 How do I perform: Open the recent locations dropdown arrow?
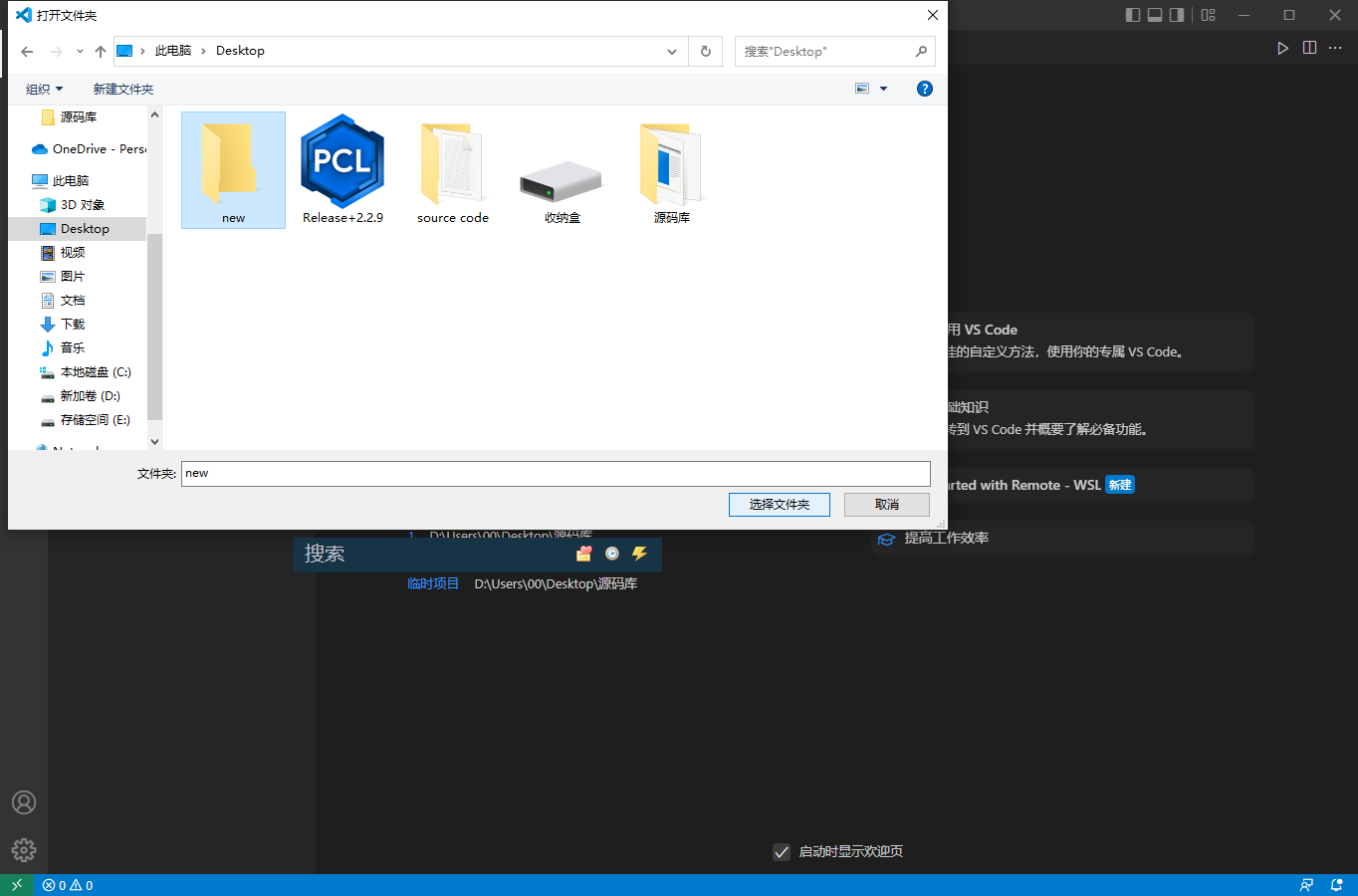[80, 52]
